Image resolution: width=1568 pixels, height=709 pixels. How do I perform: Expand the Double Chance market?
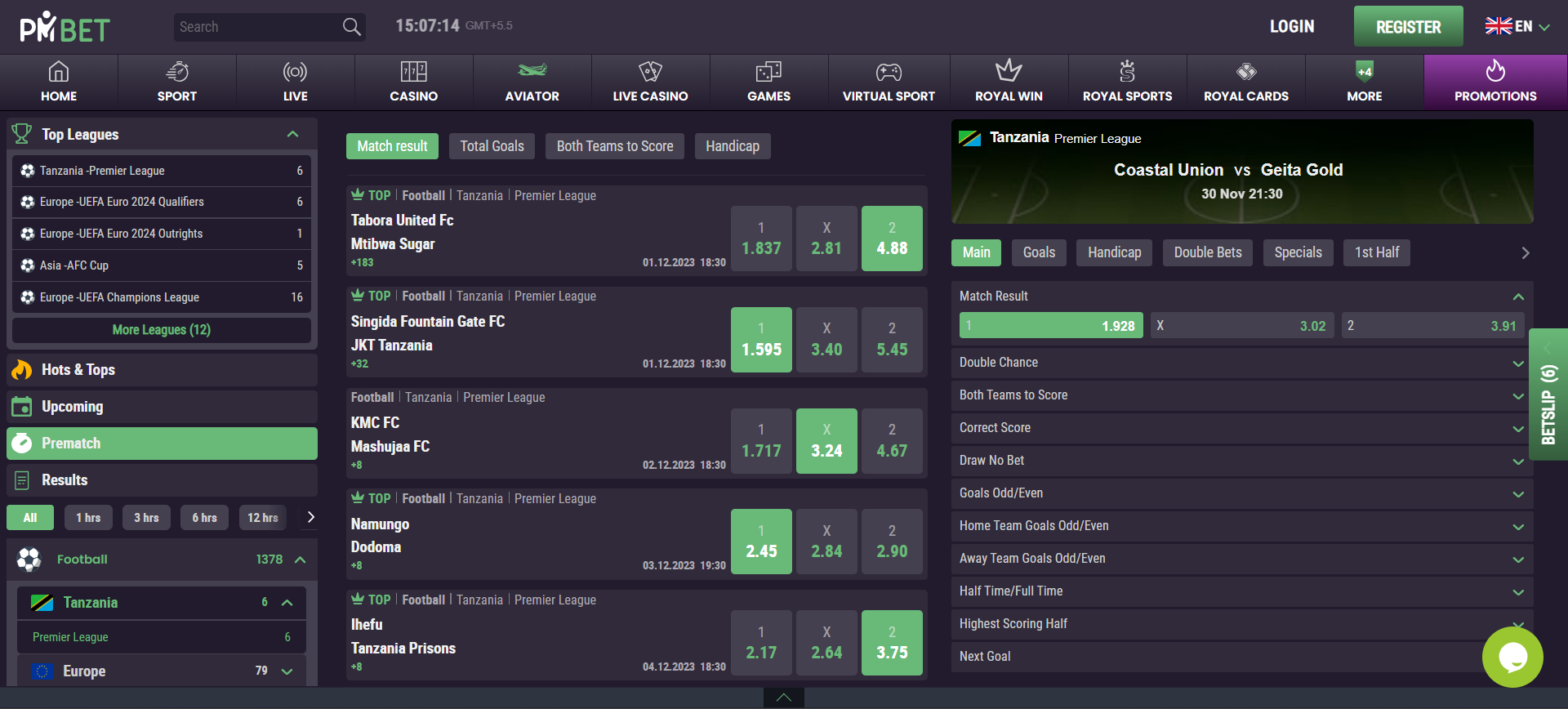coord(1242,363)
